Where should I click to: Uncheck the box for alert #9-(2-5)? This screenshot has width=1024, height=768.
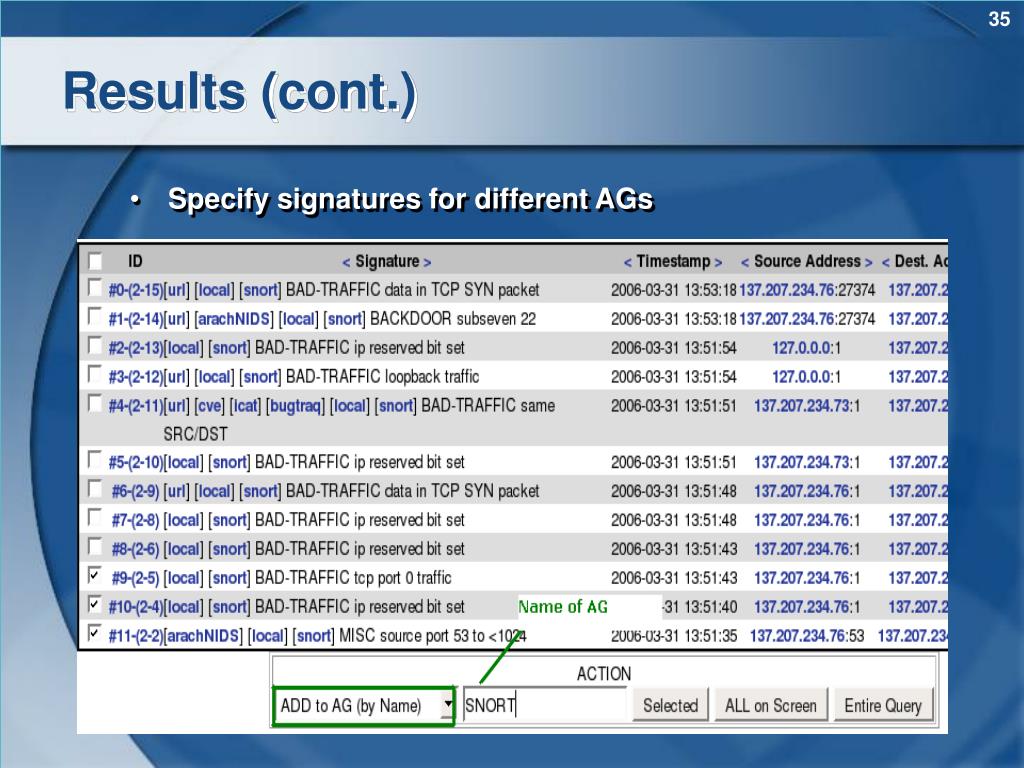click(95, 575)
